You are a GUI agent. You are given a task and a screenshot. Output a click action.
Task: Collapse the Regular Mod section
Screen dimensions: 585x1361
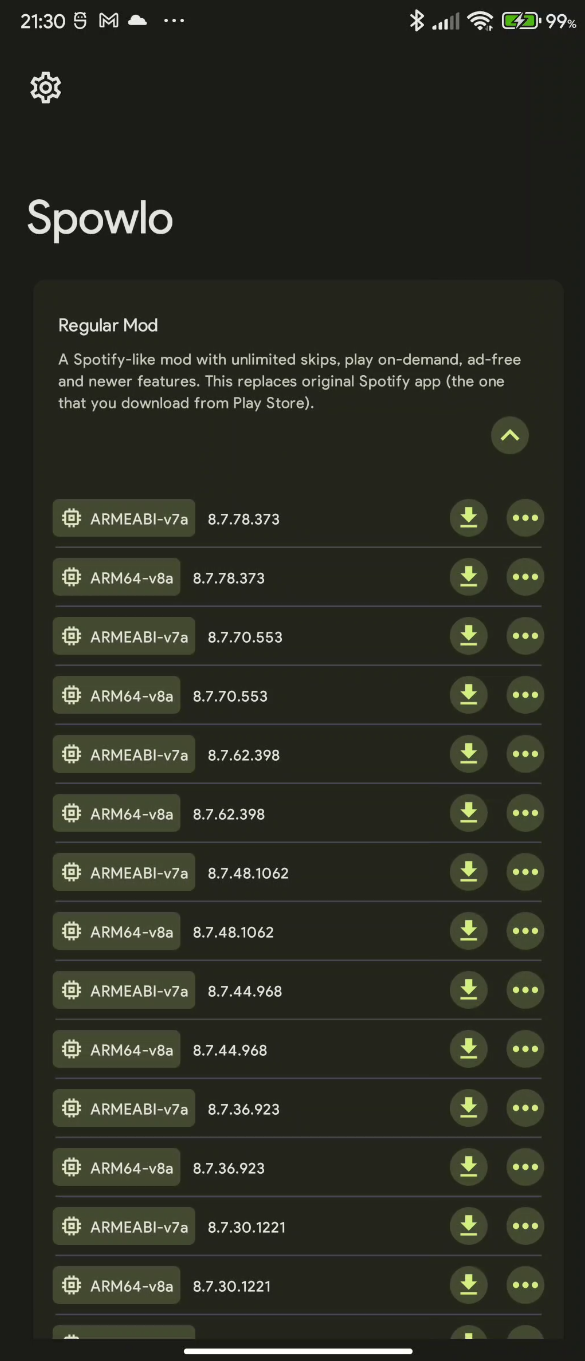[509, 435]
